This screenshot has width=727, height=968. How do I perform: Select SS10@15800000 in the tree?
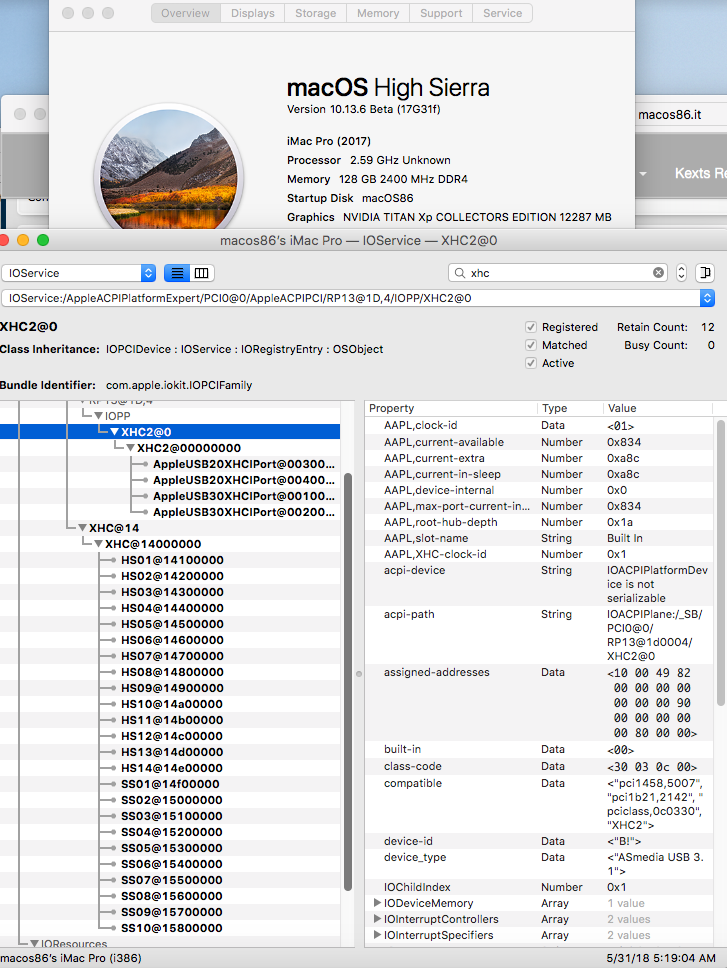[172, 928]
